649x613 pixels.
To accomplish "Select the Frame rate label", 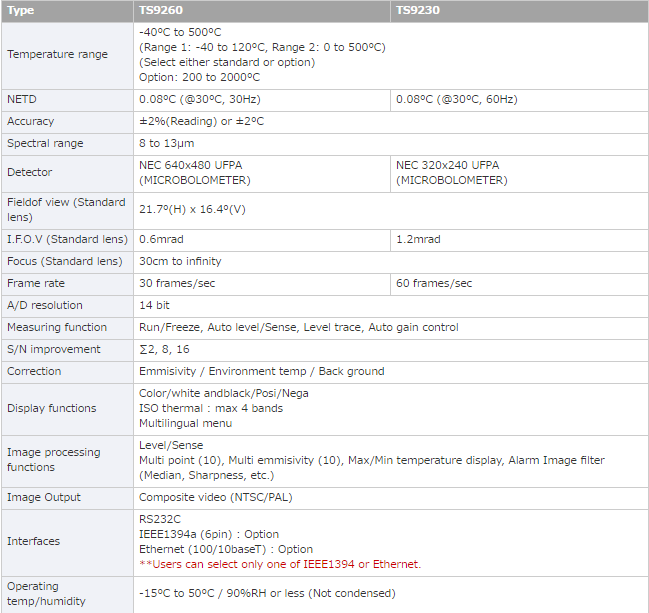I will tap(36, 283).
